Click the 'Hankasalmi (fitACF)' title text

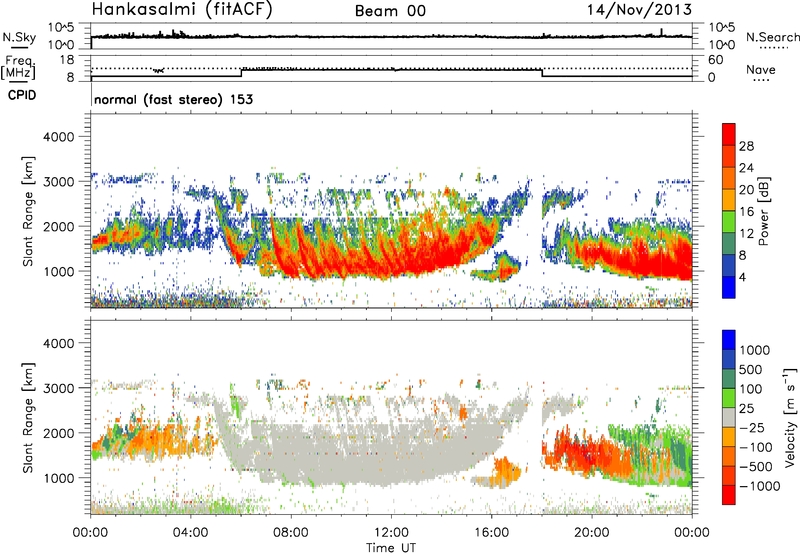pyautogui.click(x=182, y=10)
